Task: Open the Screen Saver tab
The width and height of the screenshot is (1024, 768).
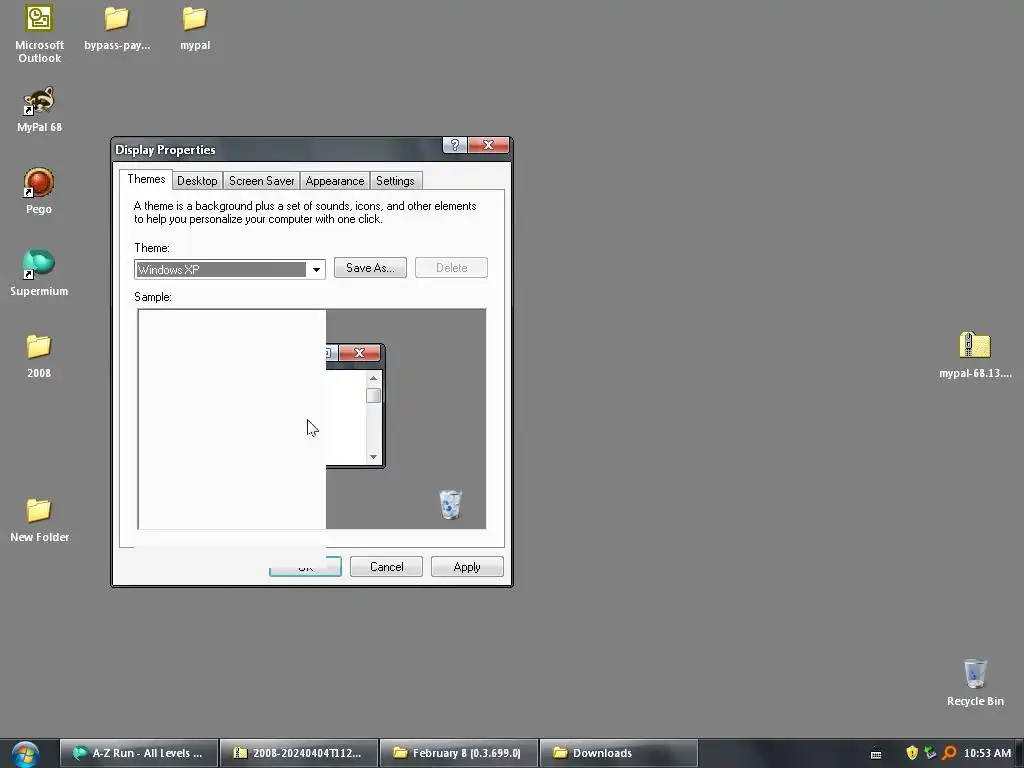Action: click(261, 181)
